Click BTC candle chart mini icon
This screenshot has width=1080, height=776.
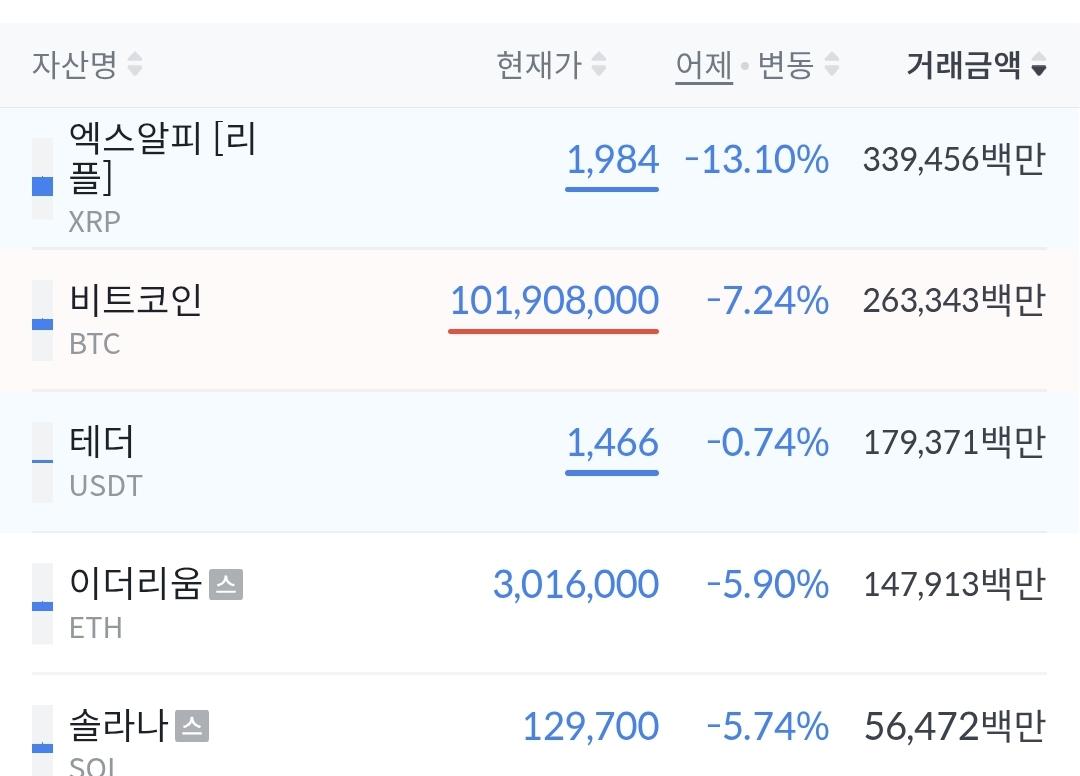[x=43, y=320]
